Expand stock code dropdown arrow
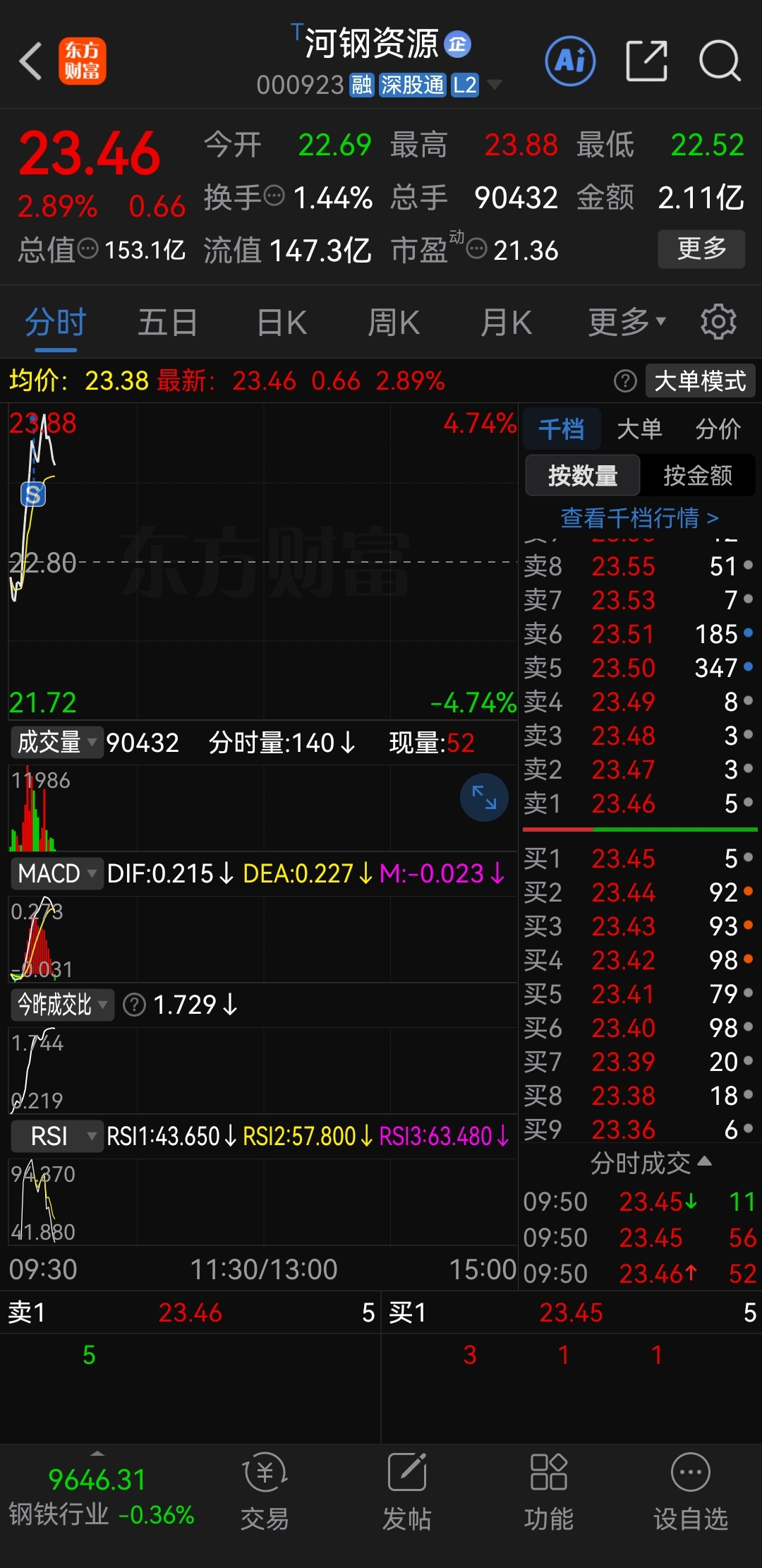The height and width of the screenshot is (1568, 762). [x=495, y=85]
